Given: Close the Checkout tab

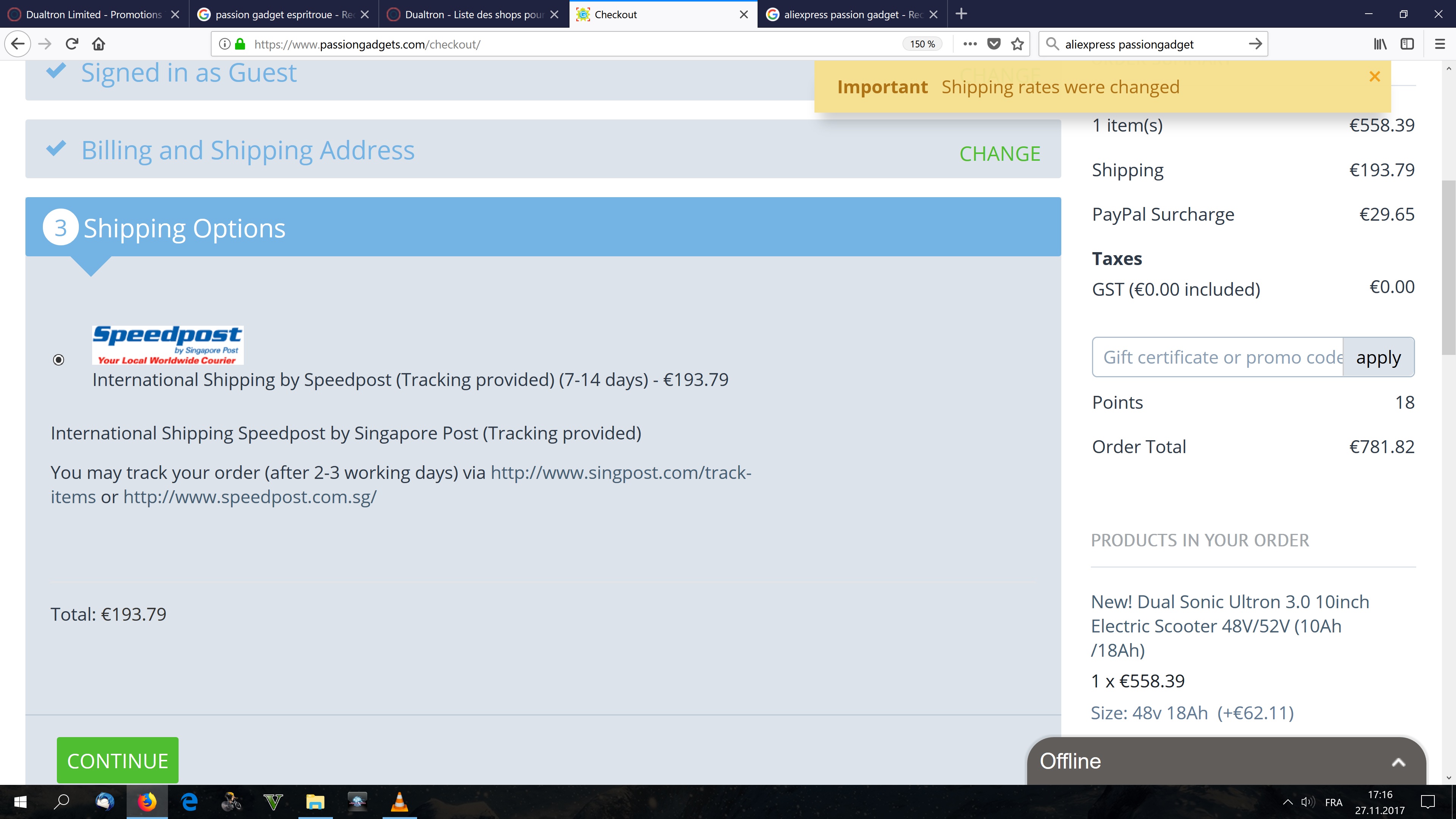Looking at the screenshot, I should click(x=744, y=14).
